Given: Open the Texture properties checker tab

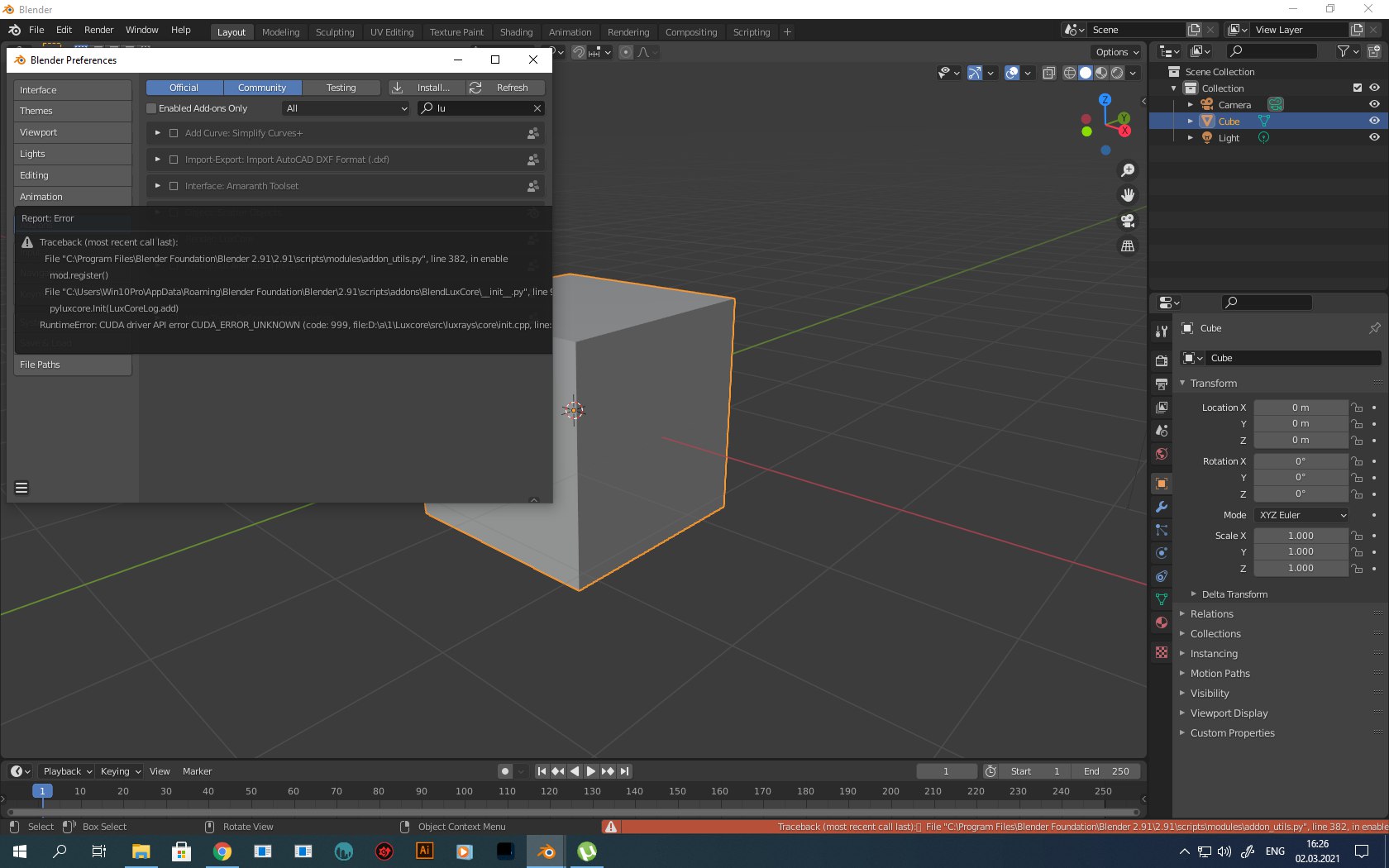Looking at the screenshot, I should (1162, 652).
